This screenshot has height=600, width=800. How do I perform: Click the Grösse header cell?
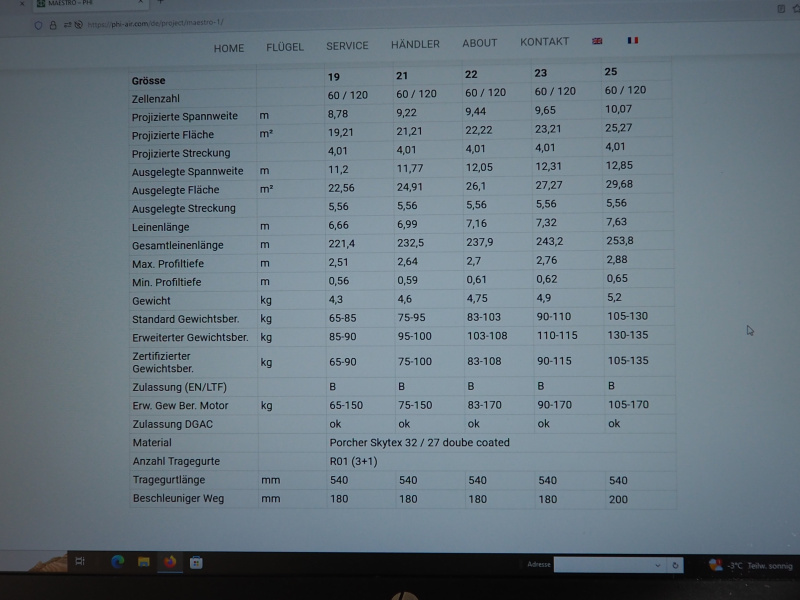tap(148, 81)
